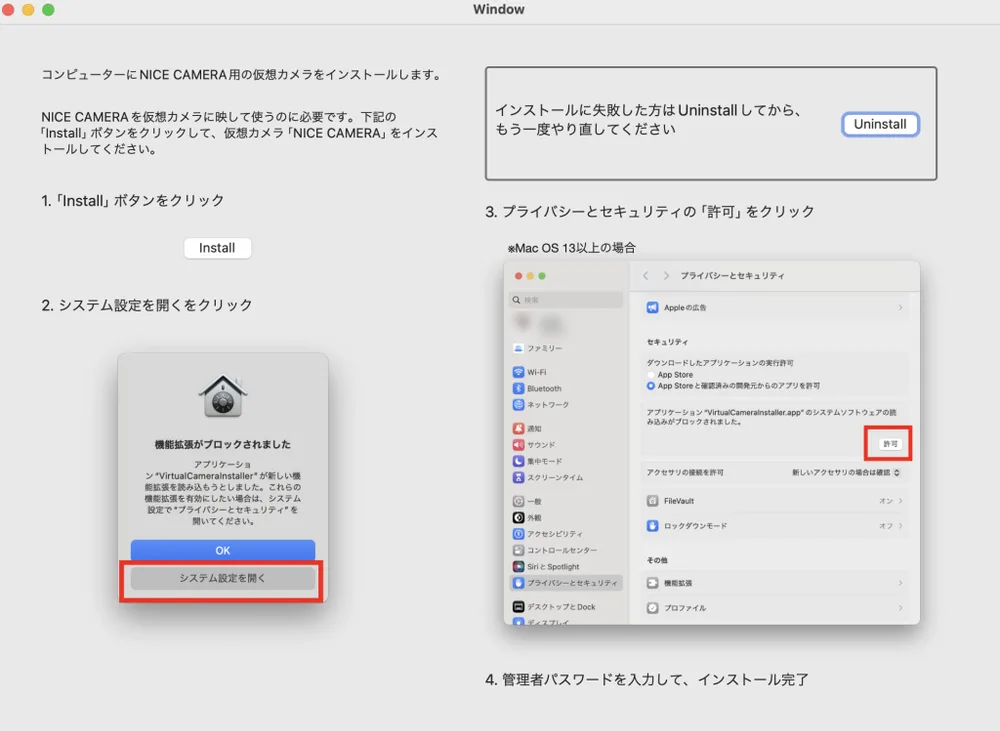Click the blocked extension dialog guide image
This screenshot has height=731, width=1000.
click(223, 477)
